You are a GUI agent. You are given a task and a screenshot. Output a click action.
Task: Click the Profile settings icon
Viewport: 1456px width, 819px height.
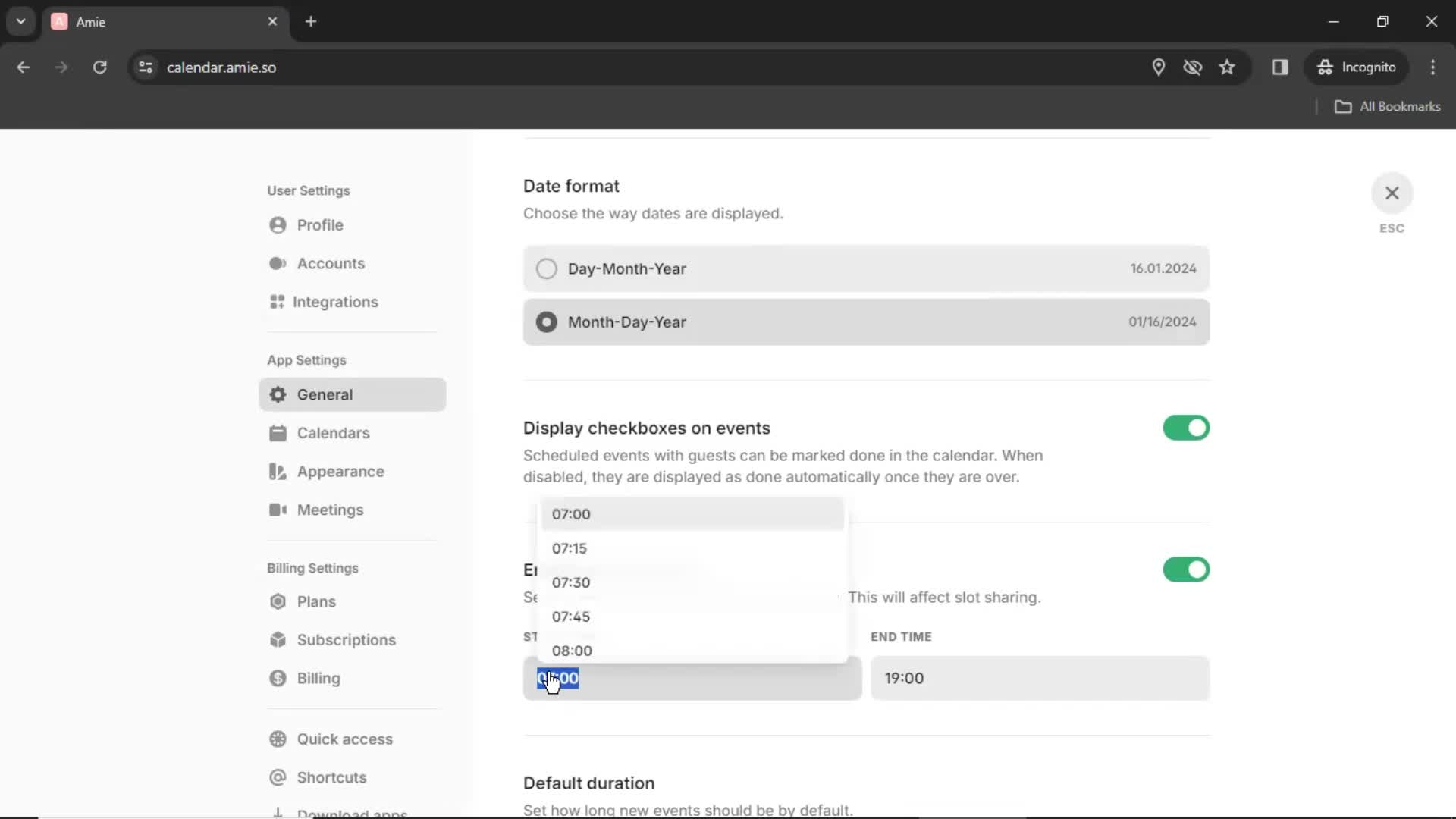pyautogui.click(x=278, y=225)
